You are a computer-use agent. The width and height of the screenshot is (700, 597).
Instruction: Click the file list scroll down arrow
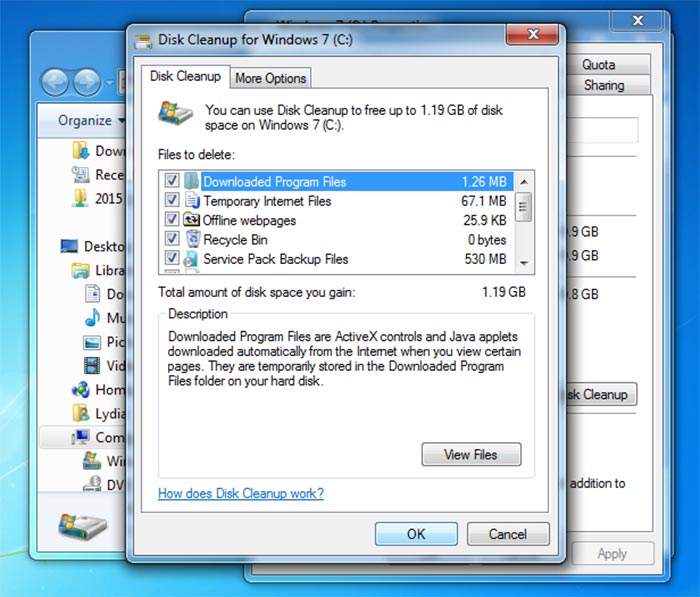pos(524,263)
